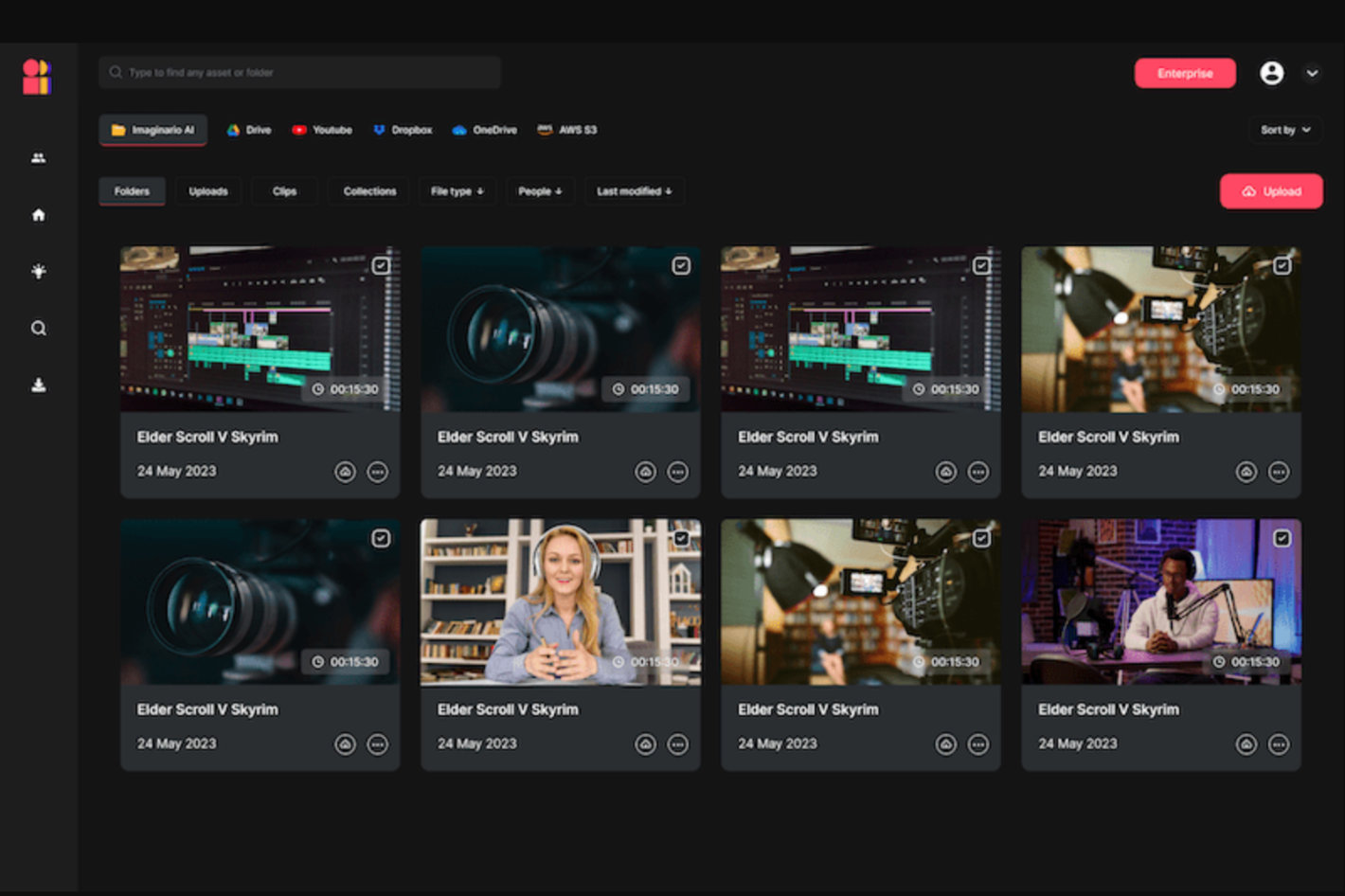Open the user account avatar icon

(1271, 73)
